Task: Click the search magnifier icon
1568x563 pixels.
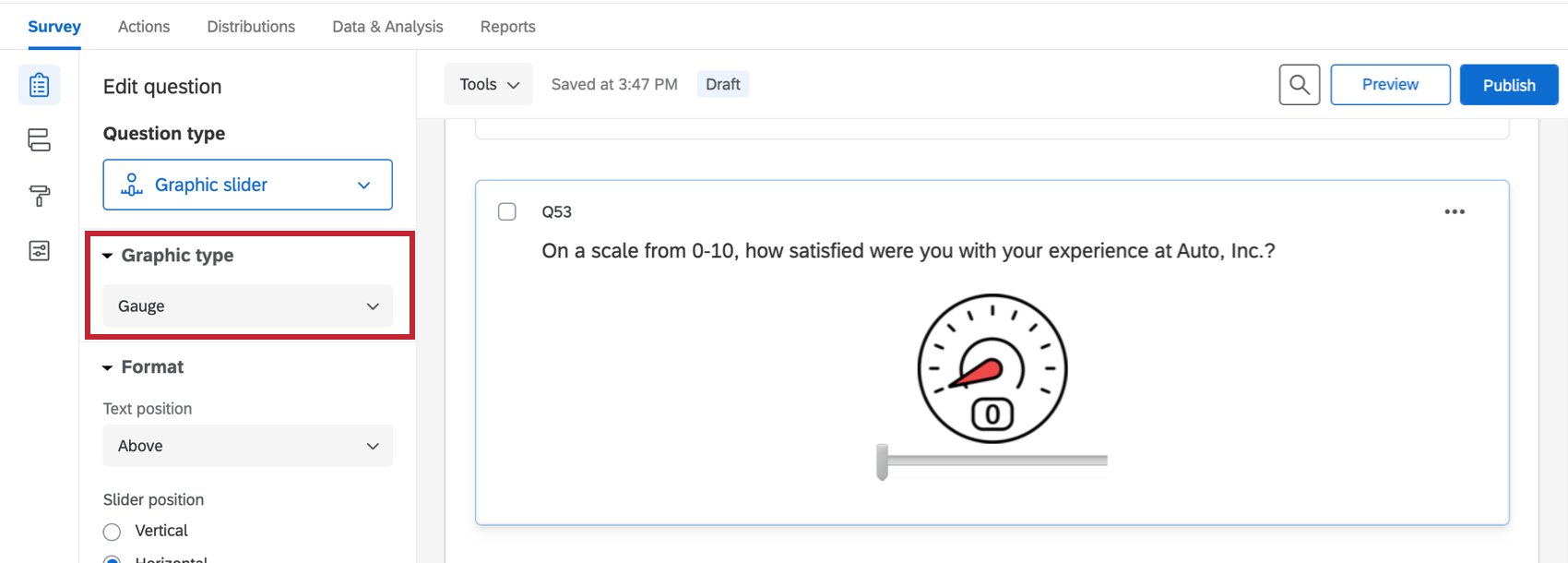Action: [x=1299, y=85]
